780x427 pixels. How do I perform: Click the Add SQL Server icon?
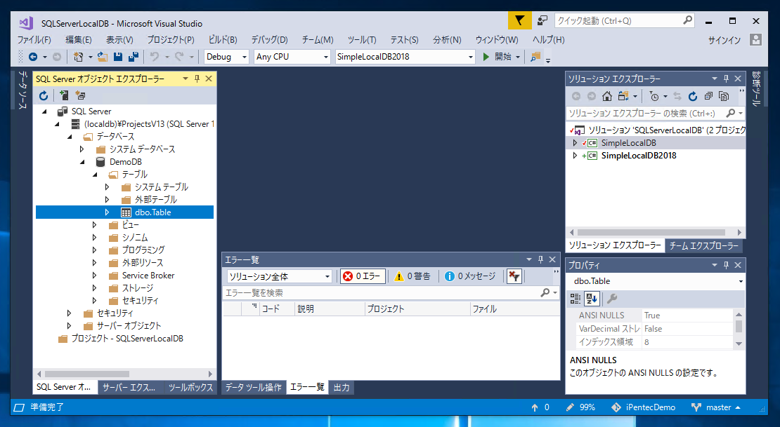coord(64,96)
